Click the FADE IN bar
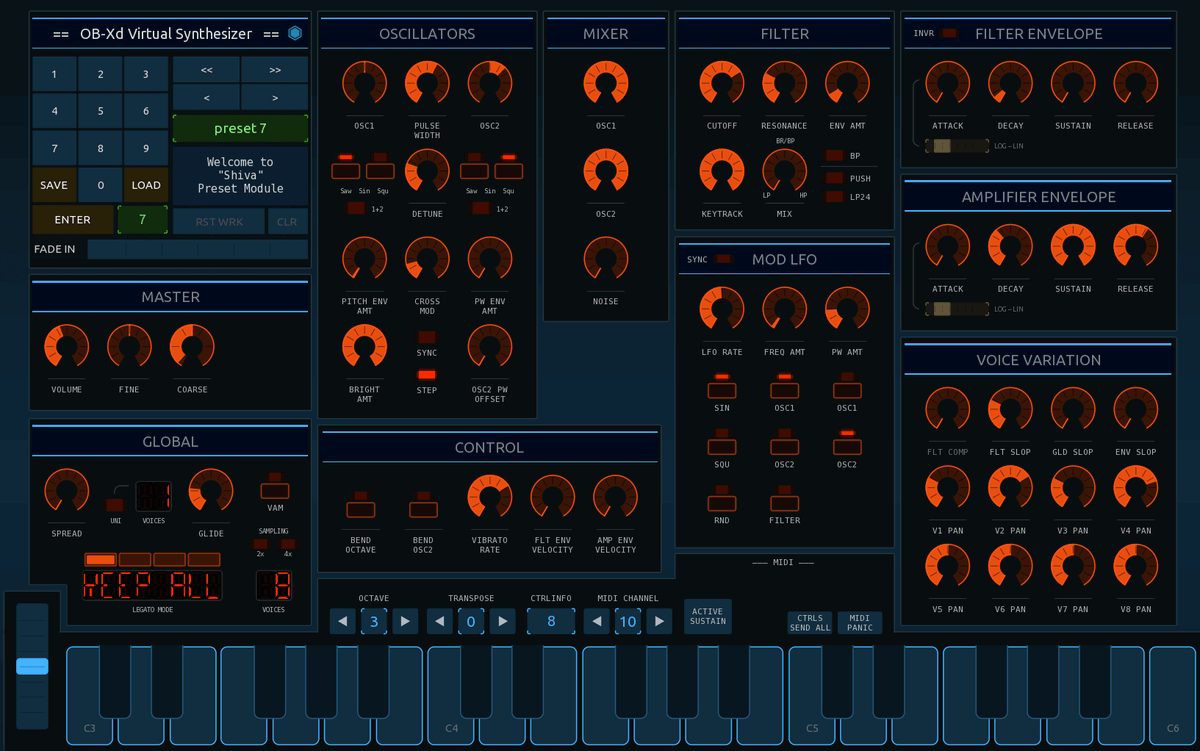1200x751 pixels. [198, 249]
